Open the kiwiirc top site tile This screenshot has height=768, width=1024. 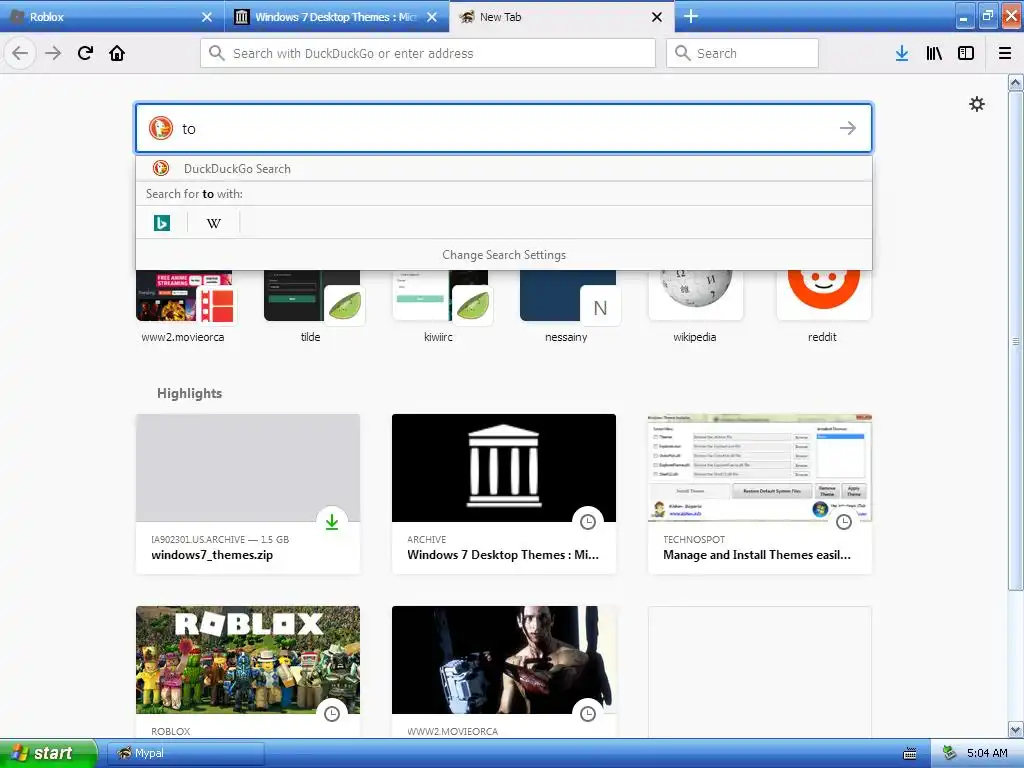click(x=439, y=306)
